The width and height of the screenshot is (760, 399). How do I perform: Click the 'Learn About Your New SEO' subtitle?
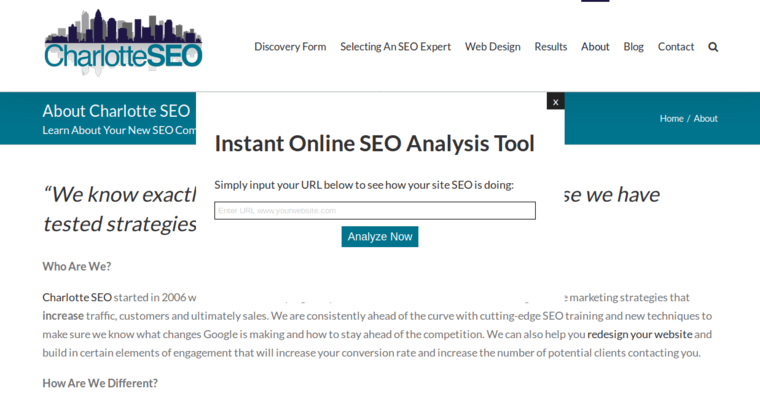[x=119, y=130]
